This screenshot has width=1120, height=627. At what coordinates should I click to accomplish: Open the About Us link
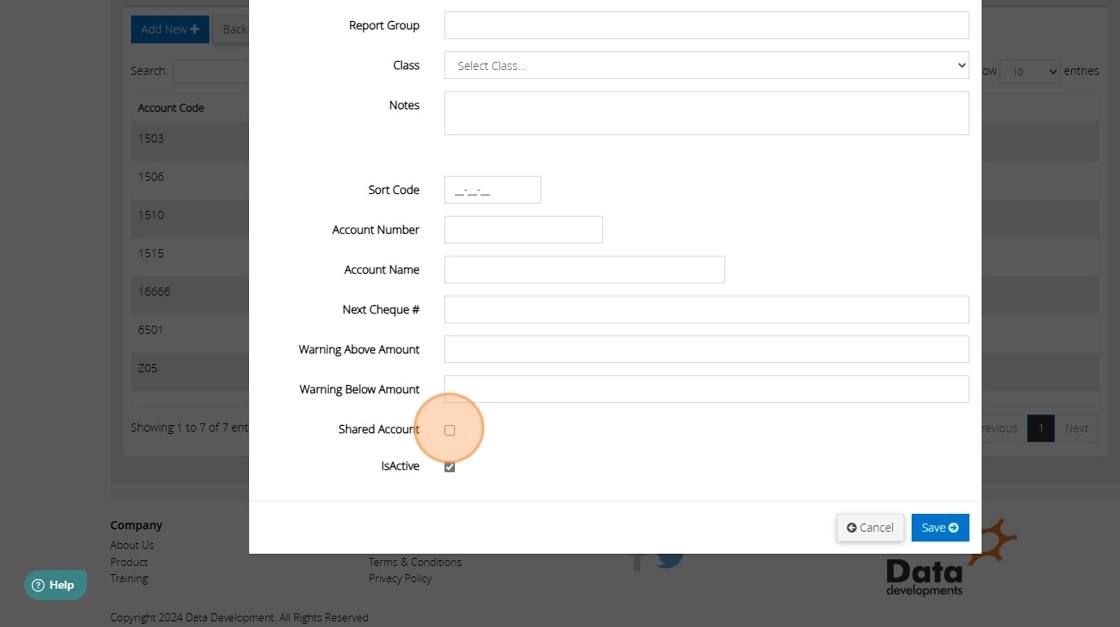pos(132,545)
